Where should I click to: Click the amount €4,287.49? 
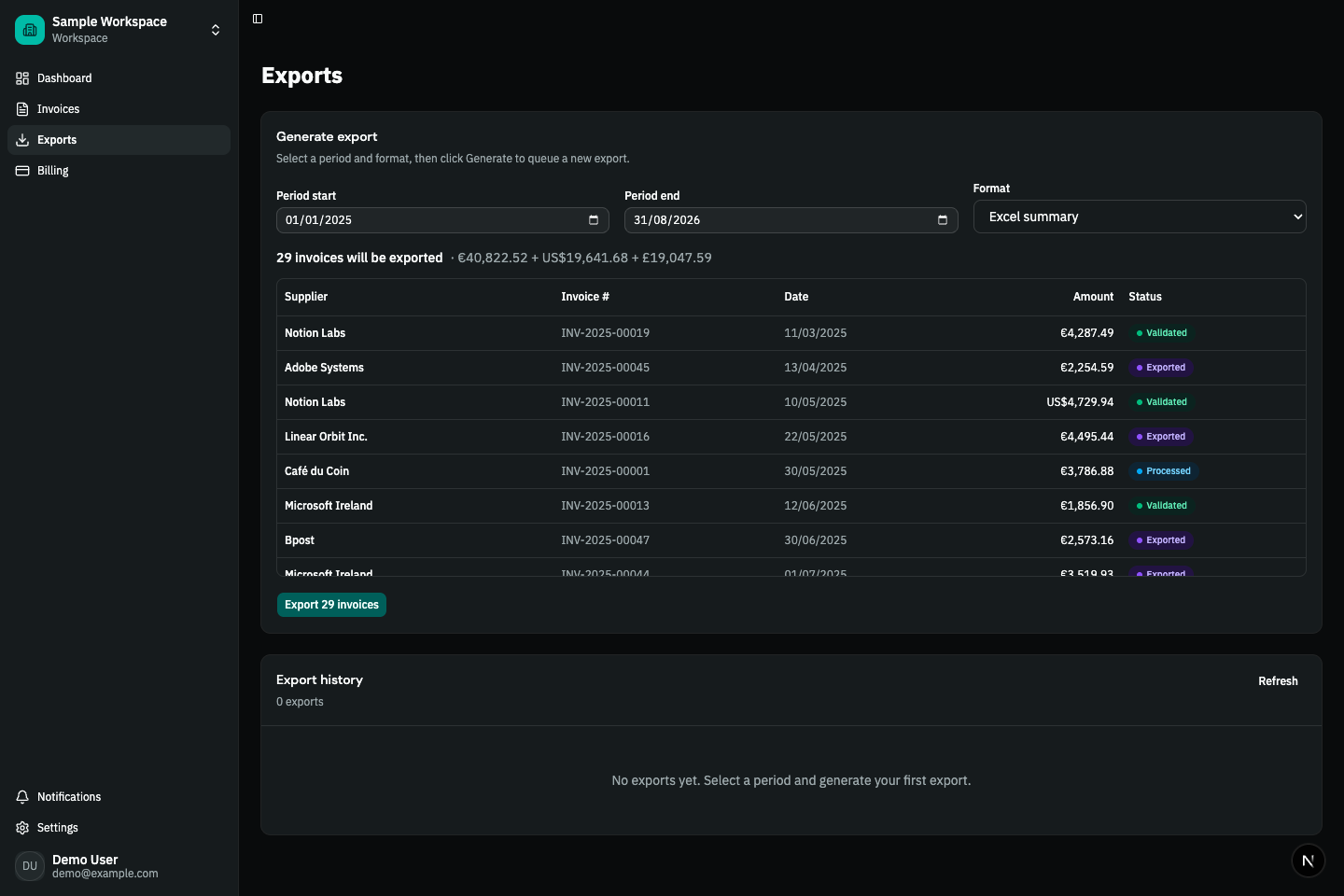tap(1086, 333)
